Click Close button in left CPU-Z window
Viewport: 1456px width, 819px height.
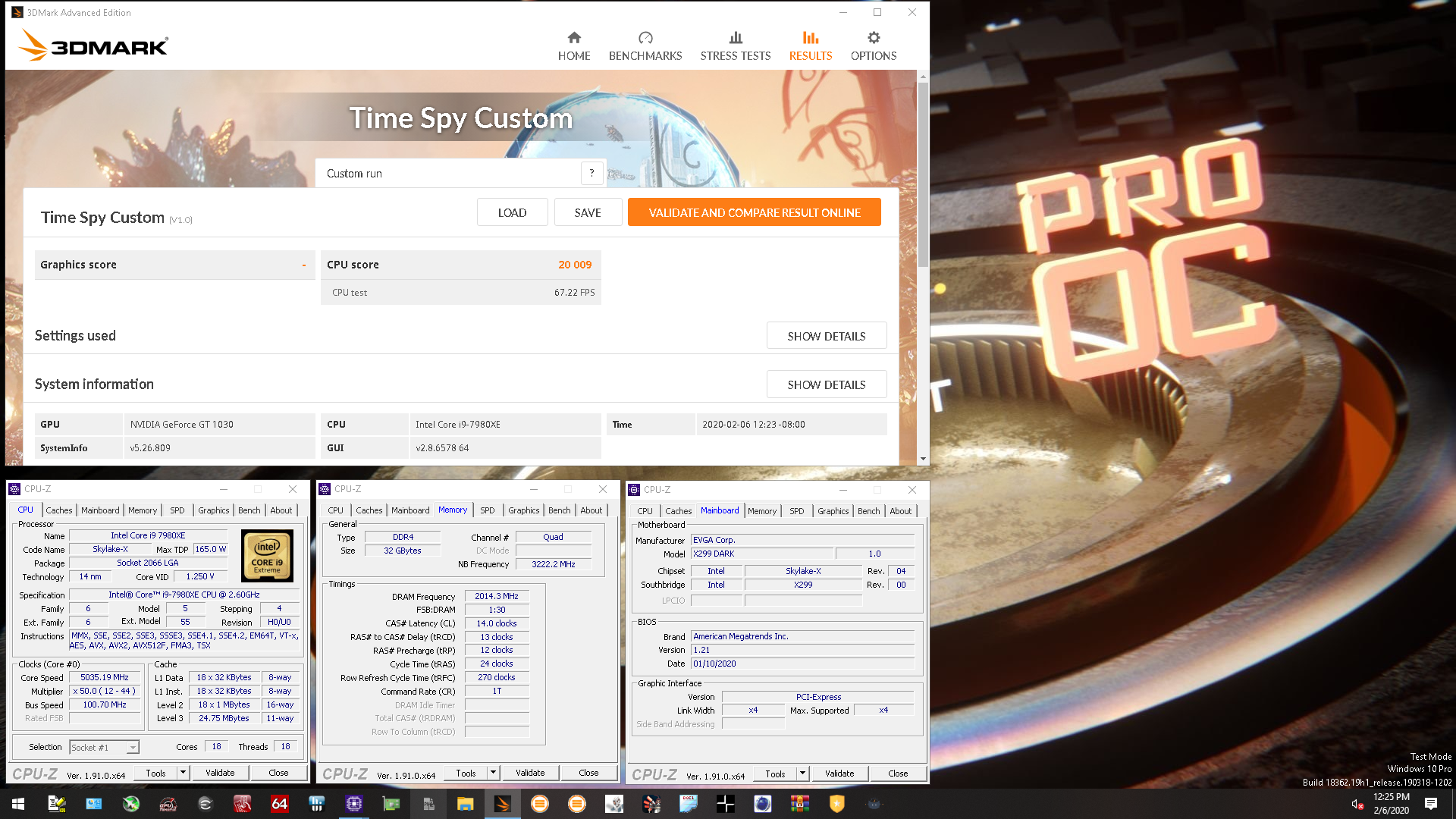(x=278, y=773)
